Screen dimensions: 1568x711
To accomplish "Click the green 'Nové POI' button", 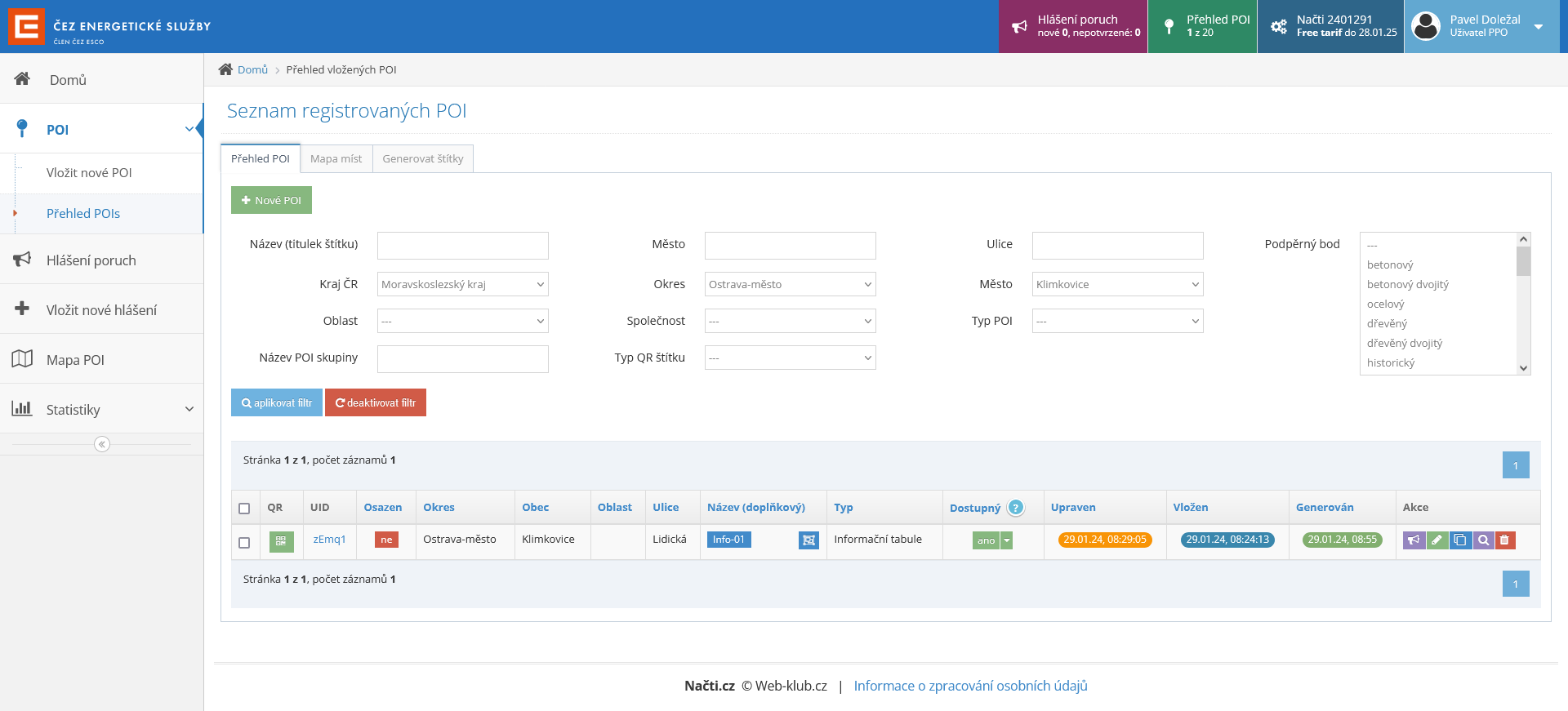I will 271,201.
